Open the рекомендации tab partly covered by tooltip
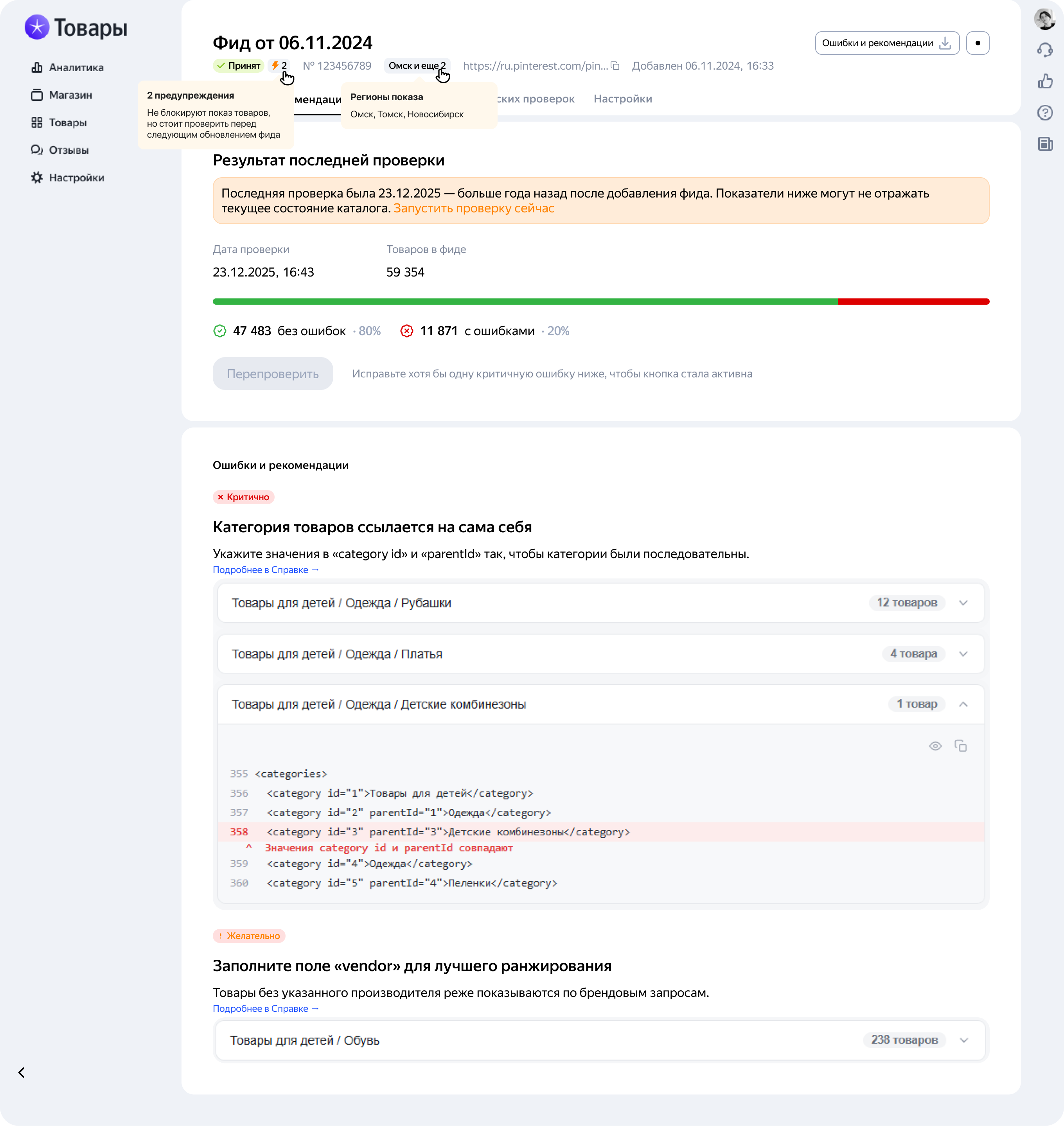 tap(318, 100)
